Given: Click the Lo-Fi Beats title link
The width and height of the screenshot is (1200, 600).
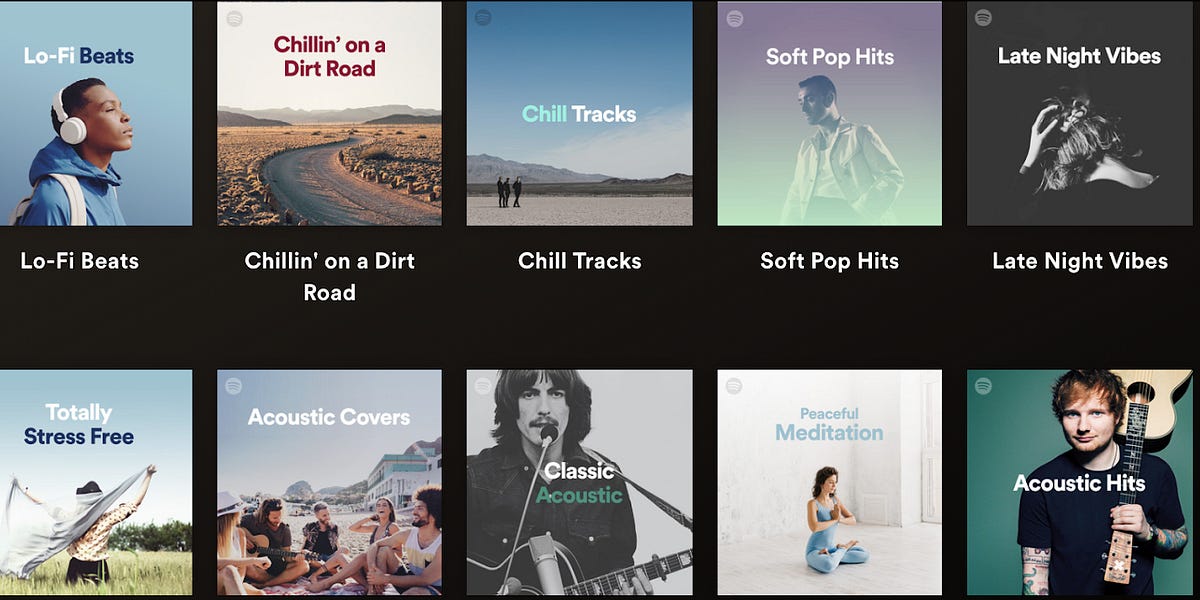Looking at the screenshot, I should point(80,261).
